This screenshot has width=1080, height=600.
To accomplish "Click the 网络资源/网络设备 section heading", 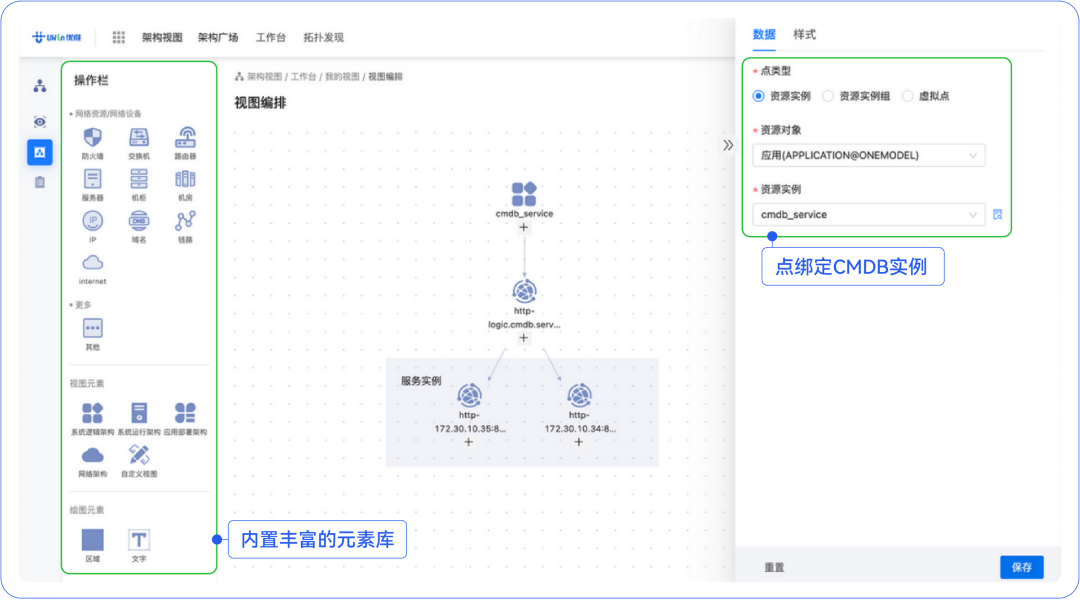I will click(107, 114).
